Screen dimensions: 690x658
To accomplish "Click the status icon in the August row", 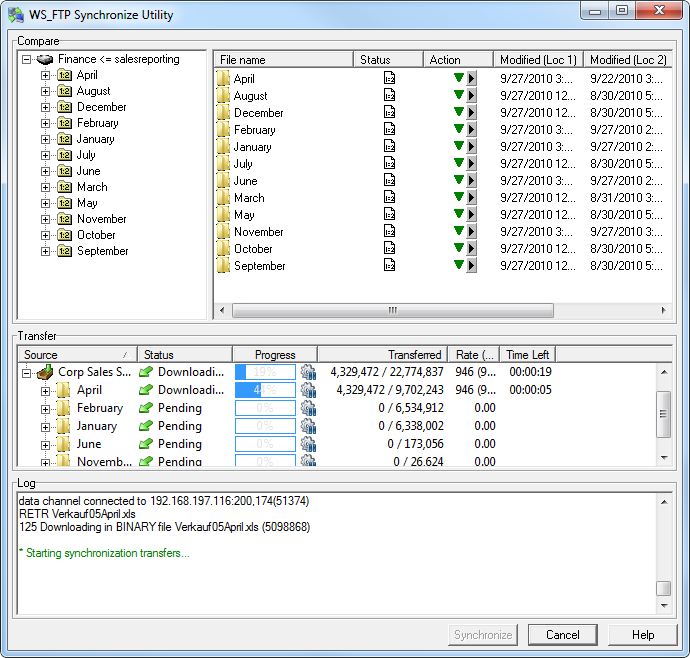I will (x=390, y=95).
